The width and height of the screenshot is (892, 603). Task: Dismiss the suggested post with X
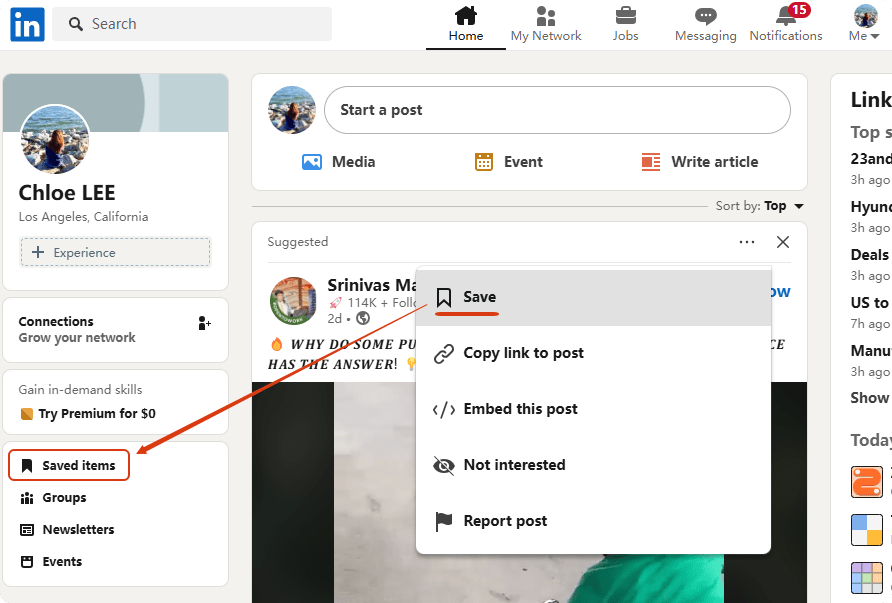783,242
